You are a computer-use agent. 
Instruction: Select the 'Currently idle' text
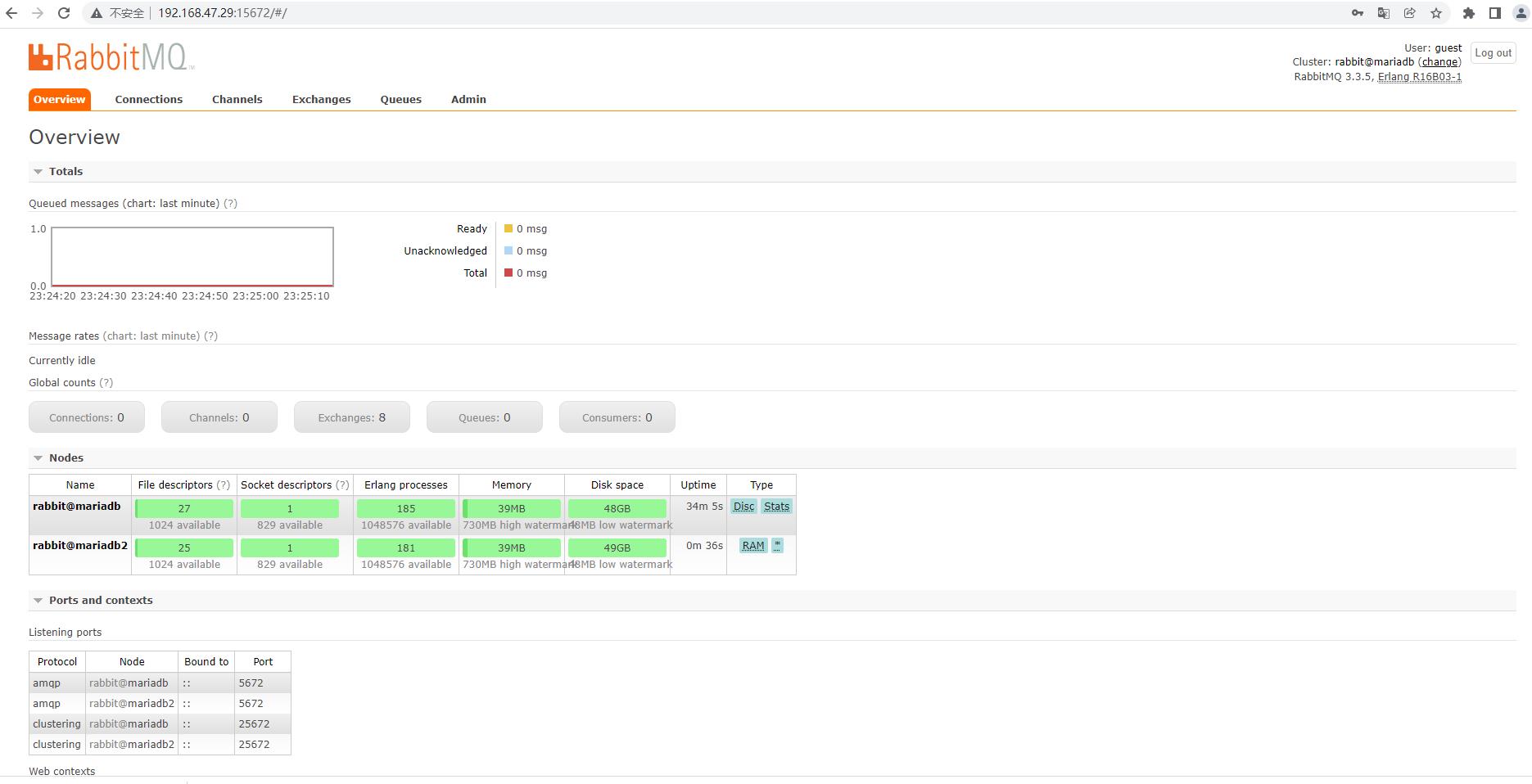coord(62,361)
